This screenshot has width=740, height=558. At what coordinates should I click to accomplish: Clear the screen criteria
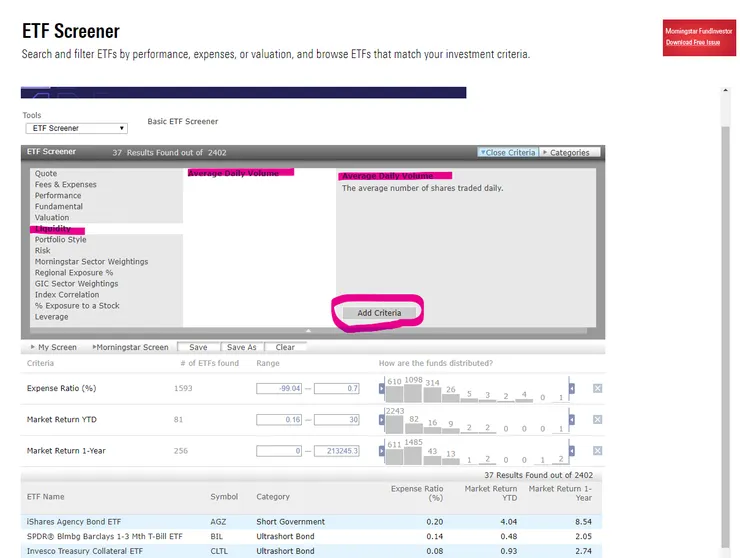click(x=285, y=347)
